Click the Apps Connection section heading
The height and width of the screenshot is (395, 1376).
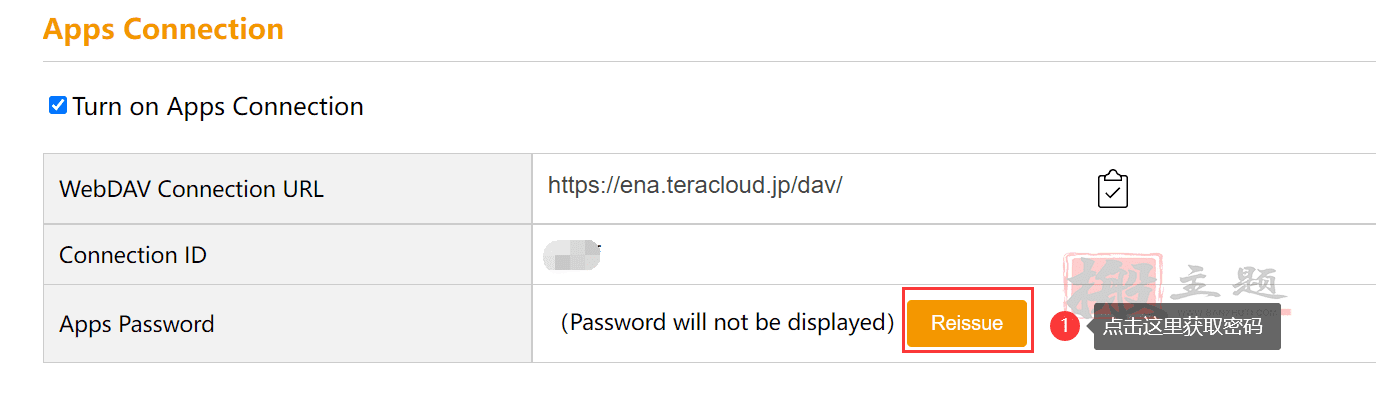(163, 29)
